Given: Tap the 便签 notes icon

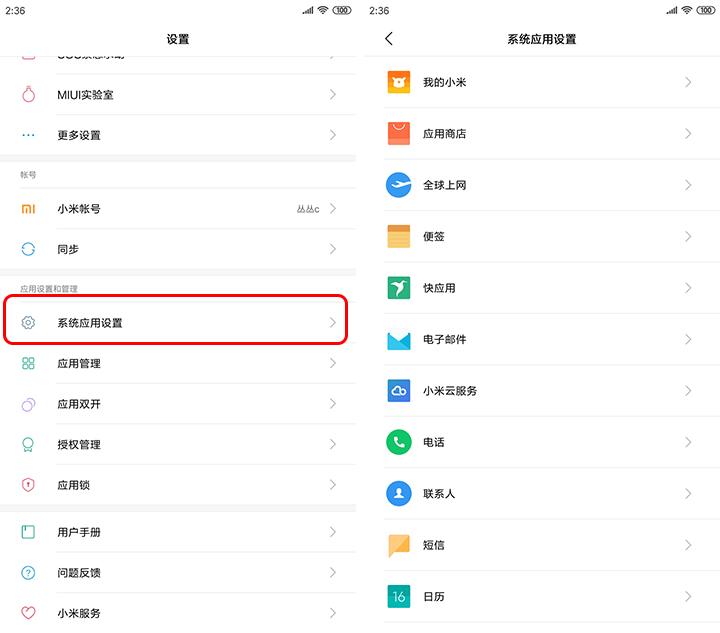Looking at the screenshot, I should tap(399, 236).
